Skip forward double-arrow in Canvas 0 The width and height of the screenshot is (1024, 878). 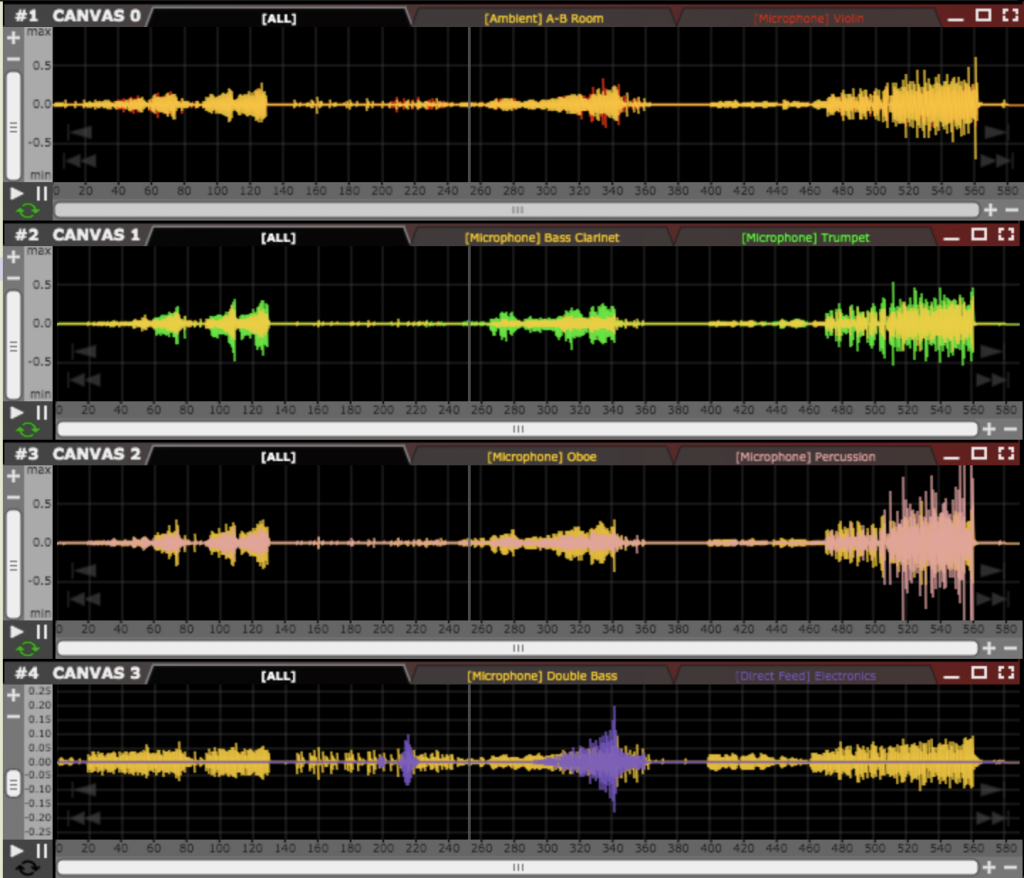pos(996,160)
